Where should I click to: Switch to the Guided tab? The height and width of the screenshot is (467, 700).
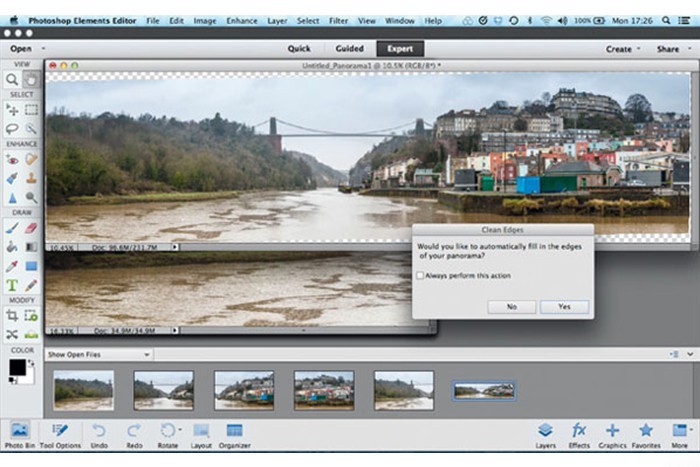[x=349, y=48]
